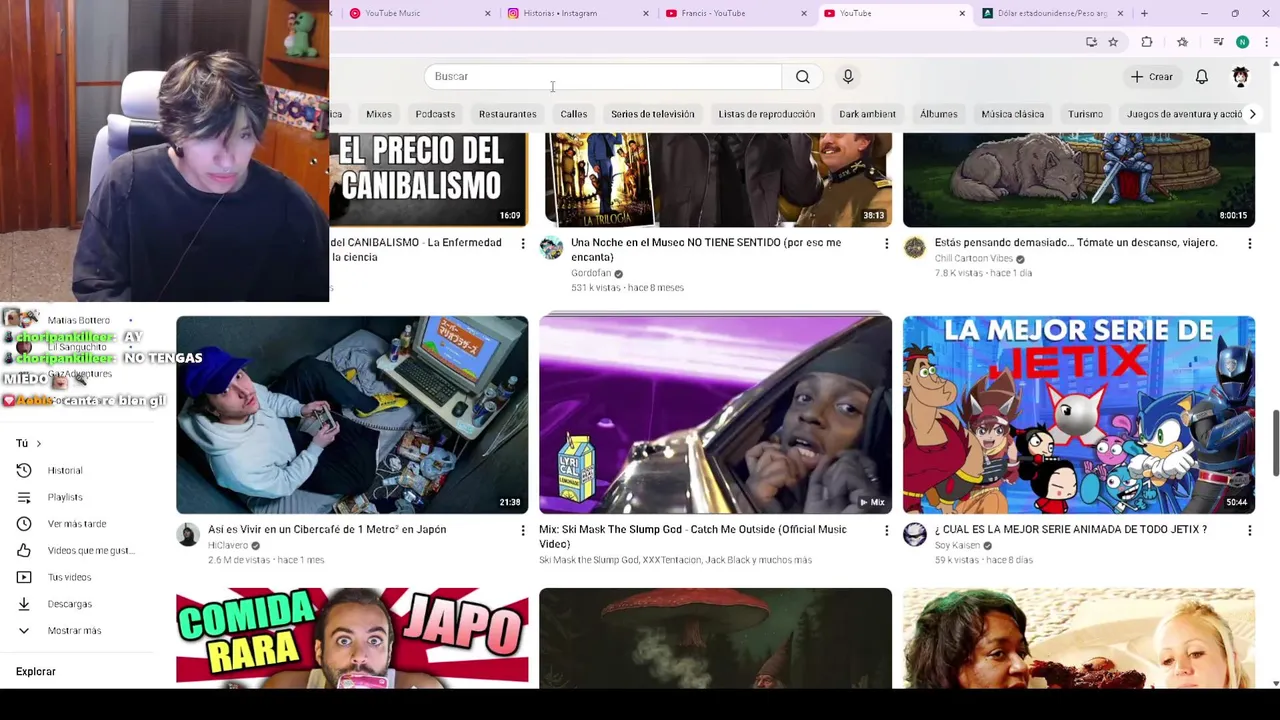Open title Estás pensando demasiado
Screen dimensions: 1280x720
point(1076,243)
